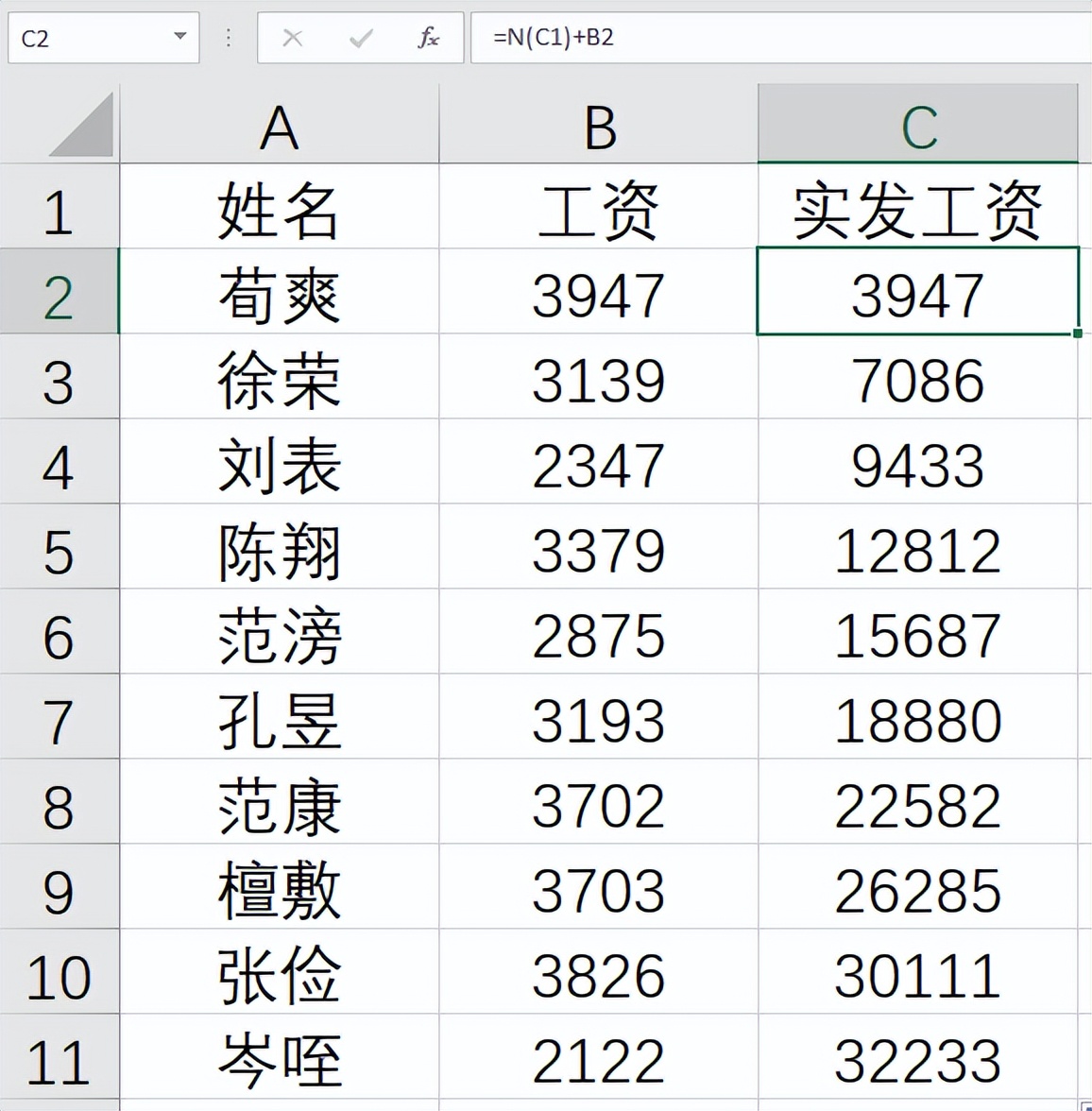Click the fill handle of cell C2
Screen dimensions: 1092x1111
[x=1077, y=333]
